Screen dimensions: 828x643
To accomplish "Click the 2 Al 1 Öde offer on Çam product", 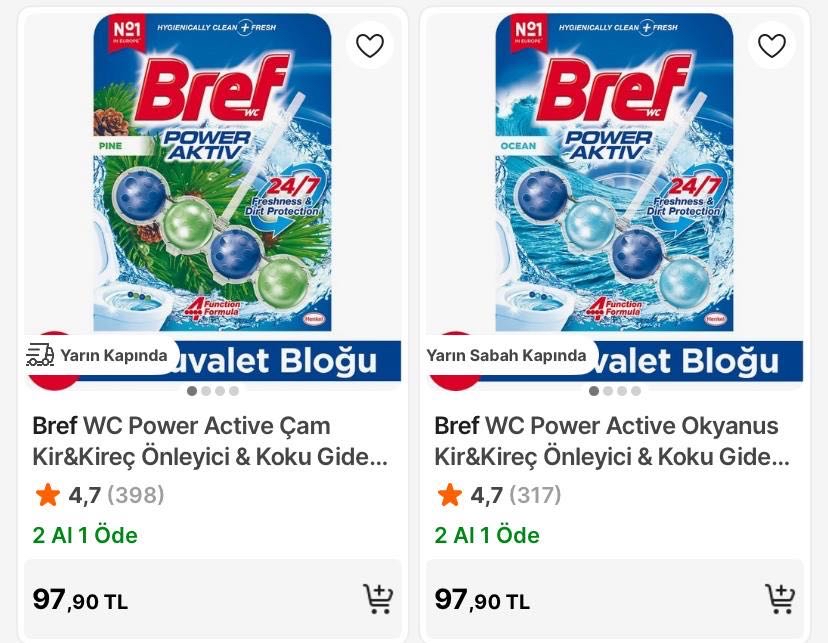I will tap(85, 535).
